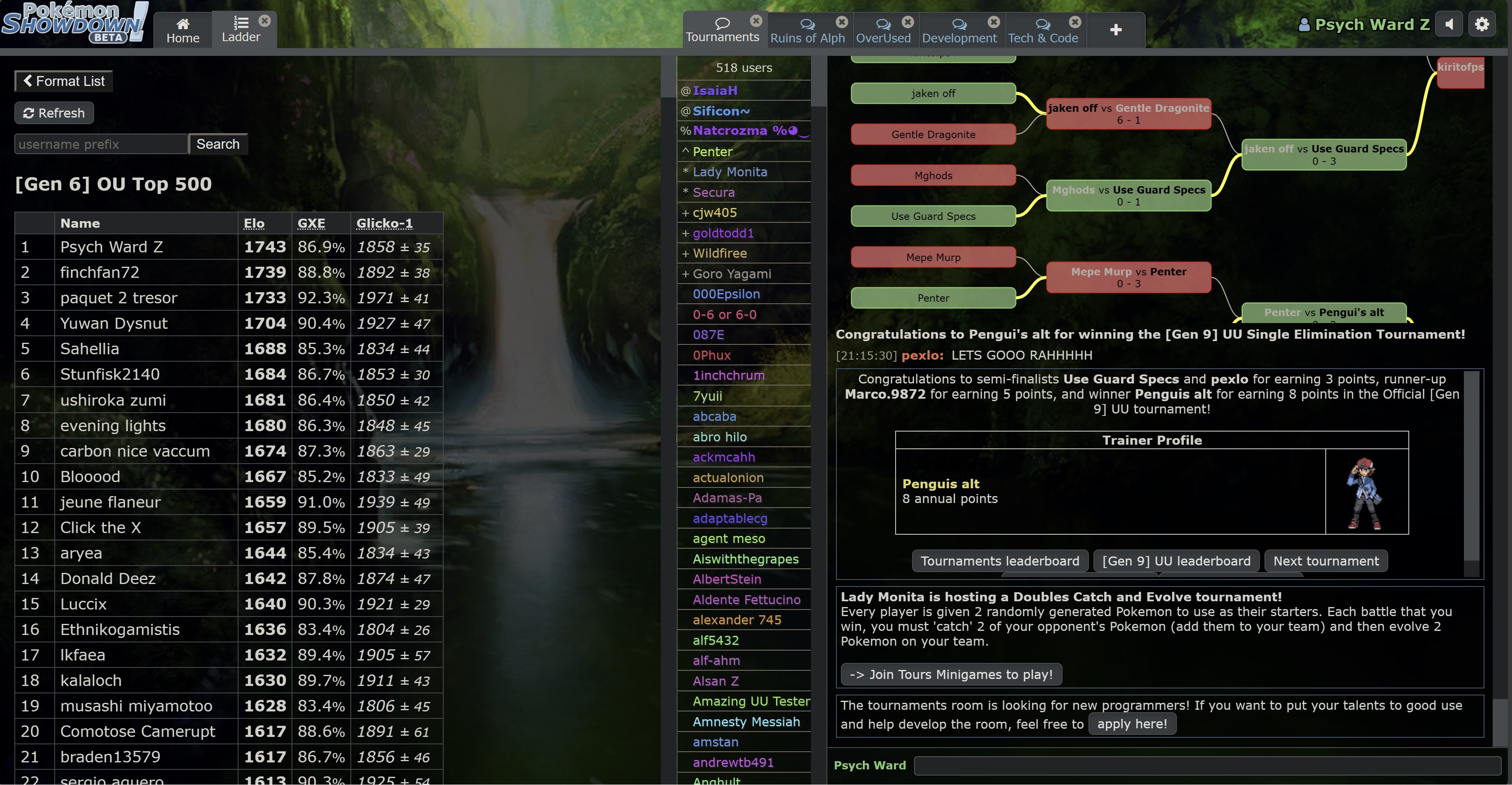This screenshot has width=1512, height=785.
Task: Sort ladder by Elo column header
Action: 254,223
